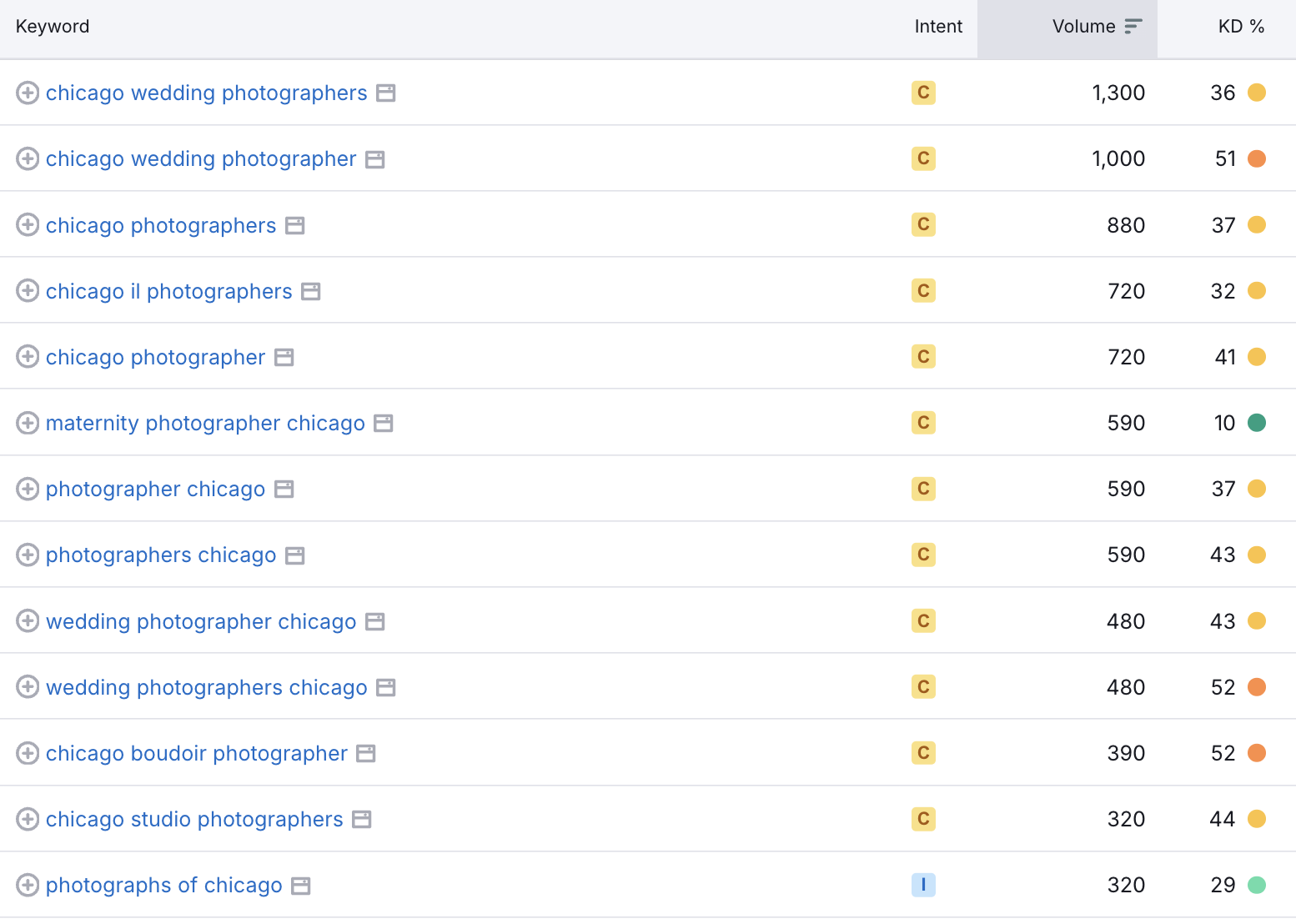The image size is (1296, 924).
Task: Click the orange KD indicator for "wedding photographers chicago"
Action: tap(1257, 687)
